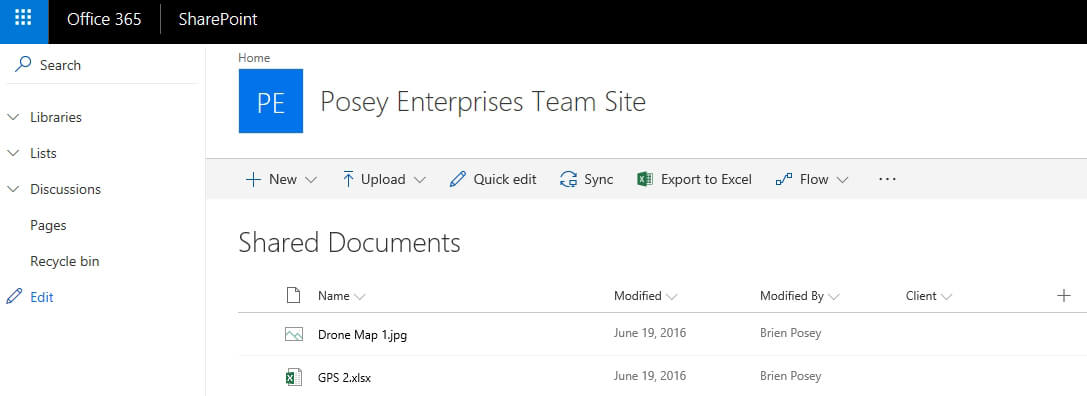Click the Edit link in the left navigation
1087x396 pixels.
coord(42,298)
